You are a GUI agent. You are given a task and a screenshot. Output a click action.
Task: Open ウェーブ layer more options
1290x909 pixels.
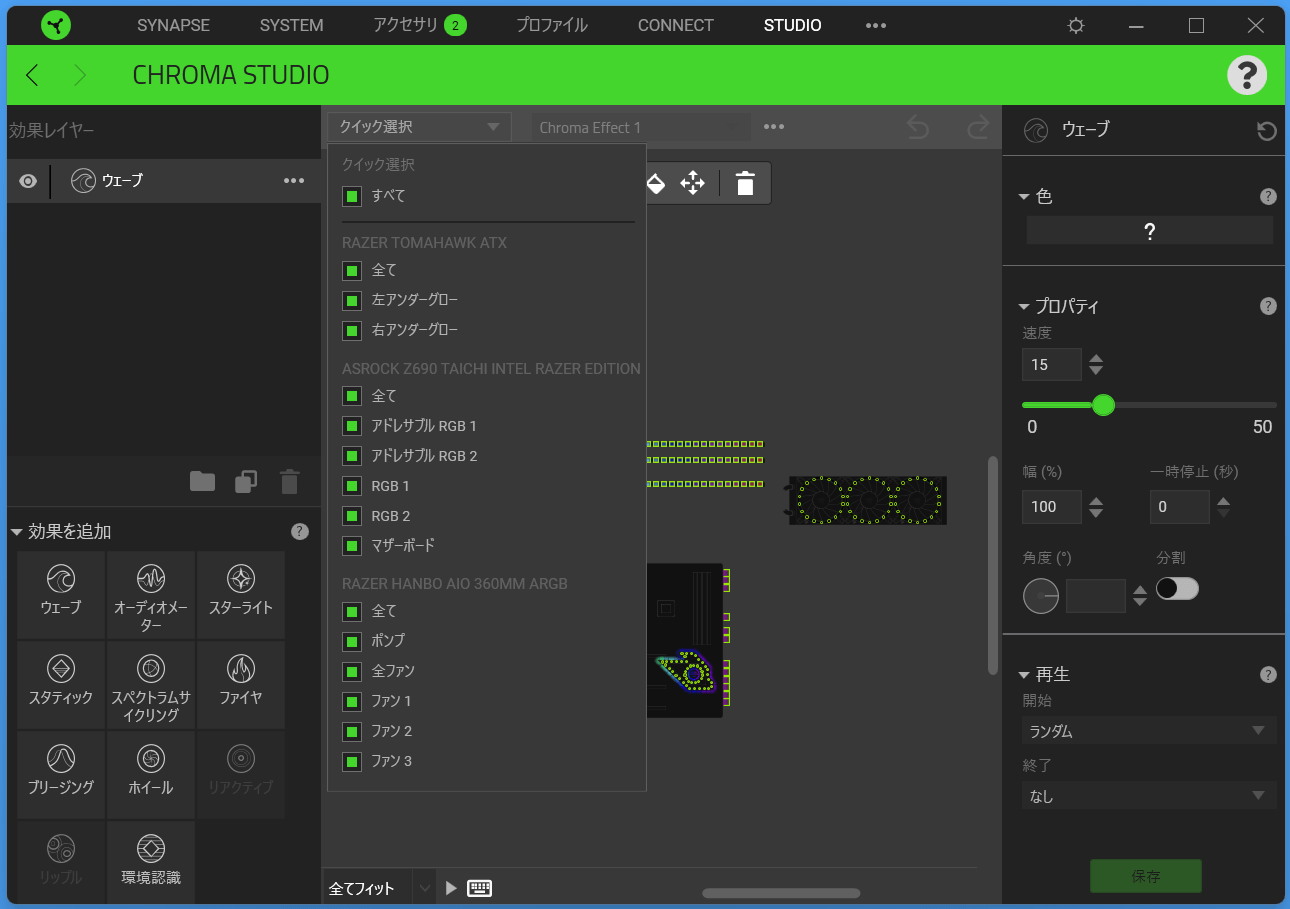point(294,181)
